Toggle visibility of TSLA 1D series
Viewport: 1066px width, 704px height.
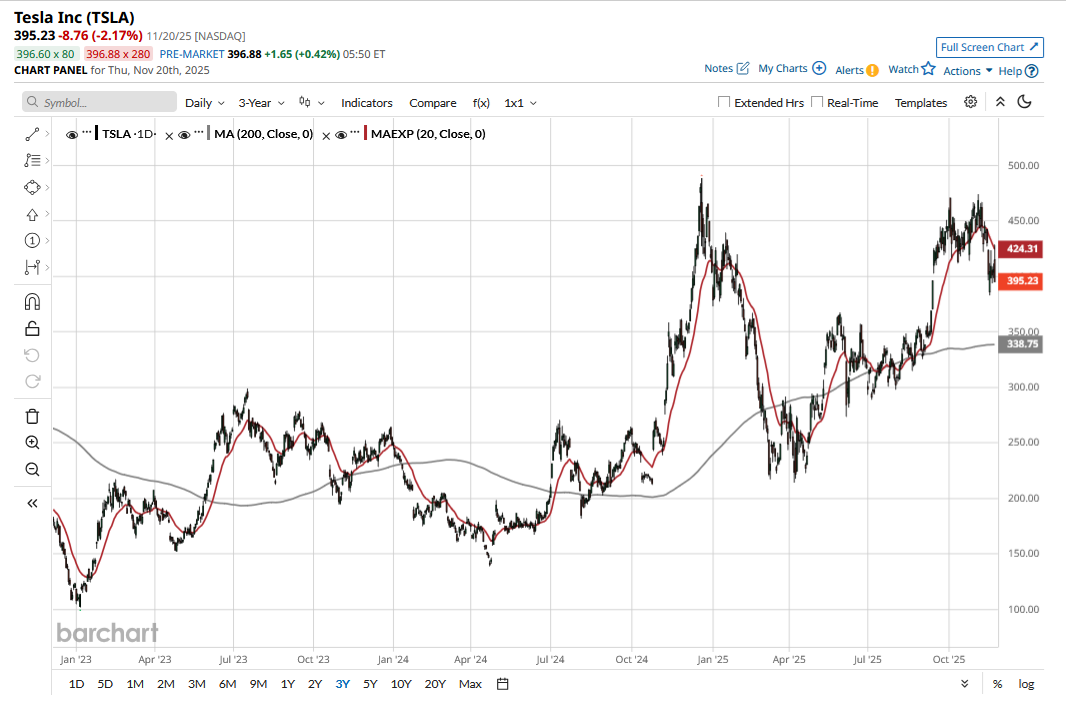[71, 135]
